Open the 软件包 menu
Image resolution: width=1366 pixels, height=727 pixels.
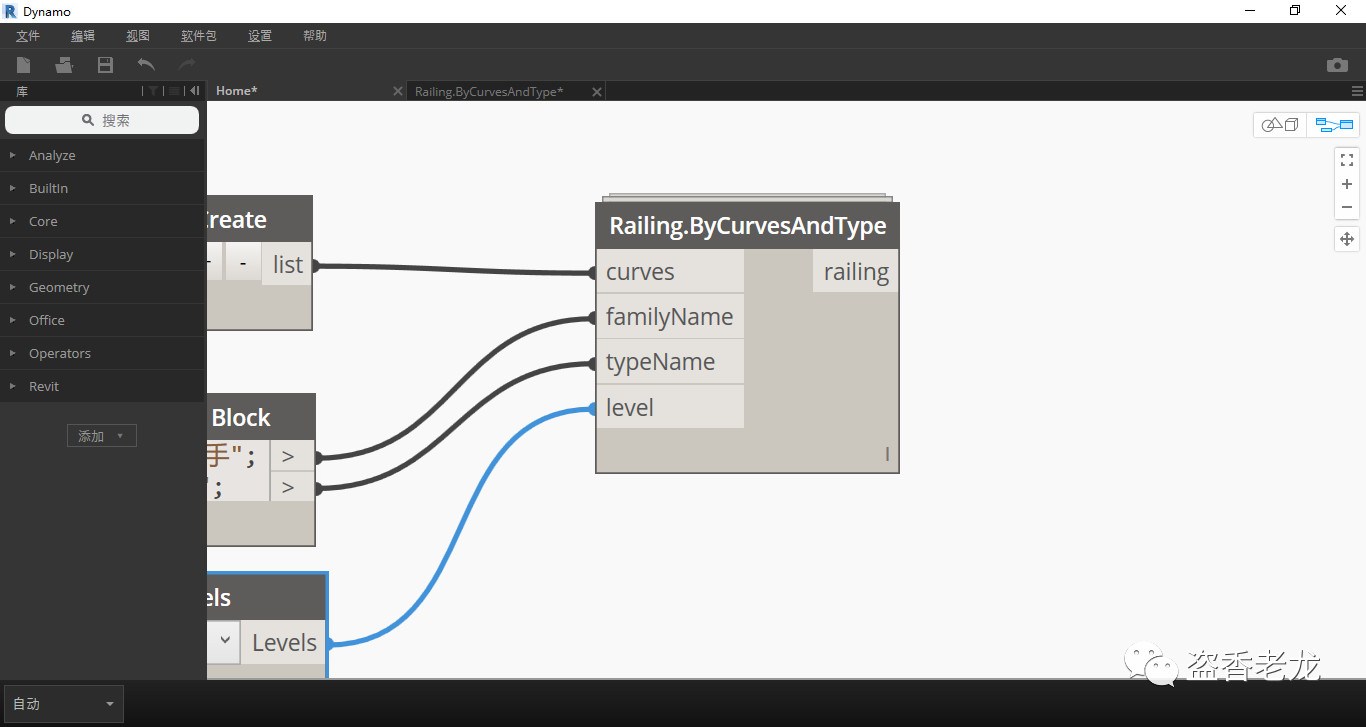point(198,36)
